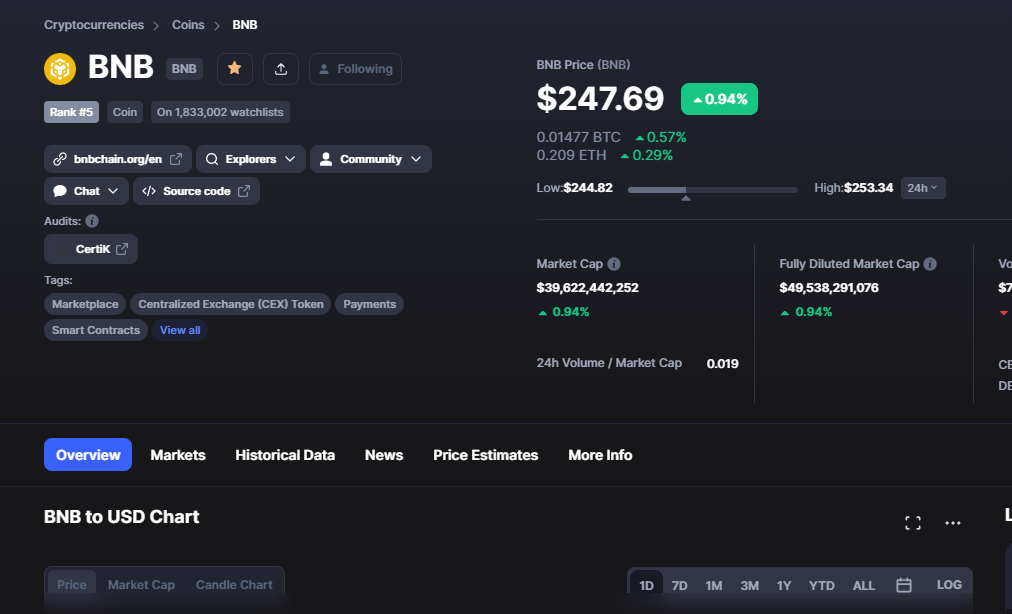Select the 1D chart range
1012x614 pixels.
click(646, 585)
